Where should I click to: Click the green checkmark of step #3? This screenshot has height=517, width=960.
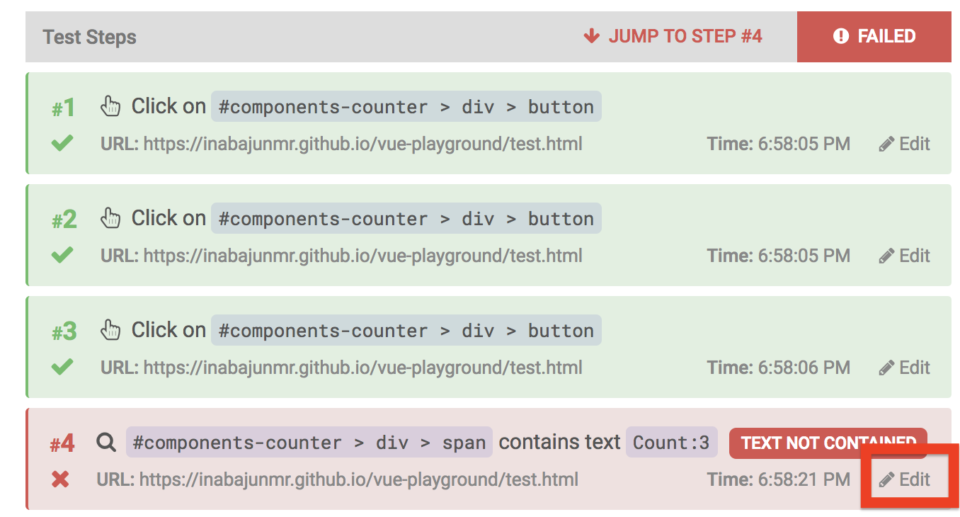[62, 367]
